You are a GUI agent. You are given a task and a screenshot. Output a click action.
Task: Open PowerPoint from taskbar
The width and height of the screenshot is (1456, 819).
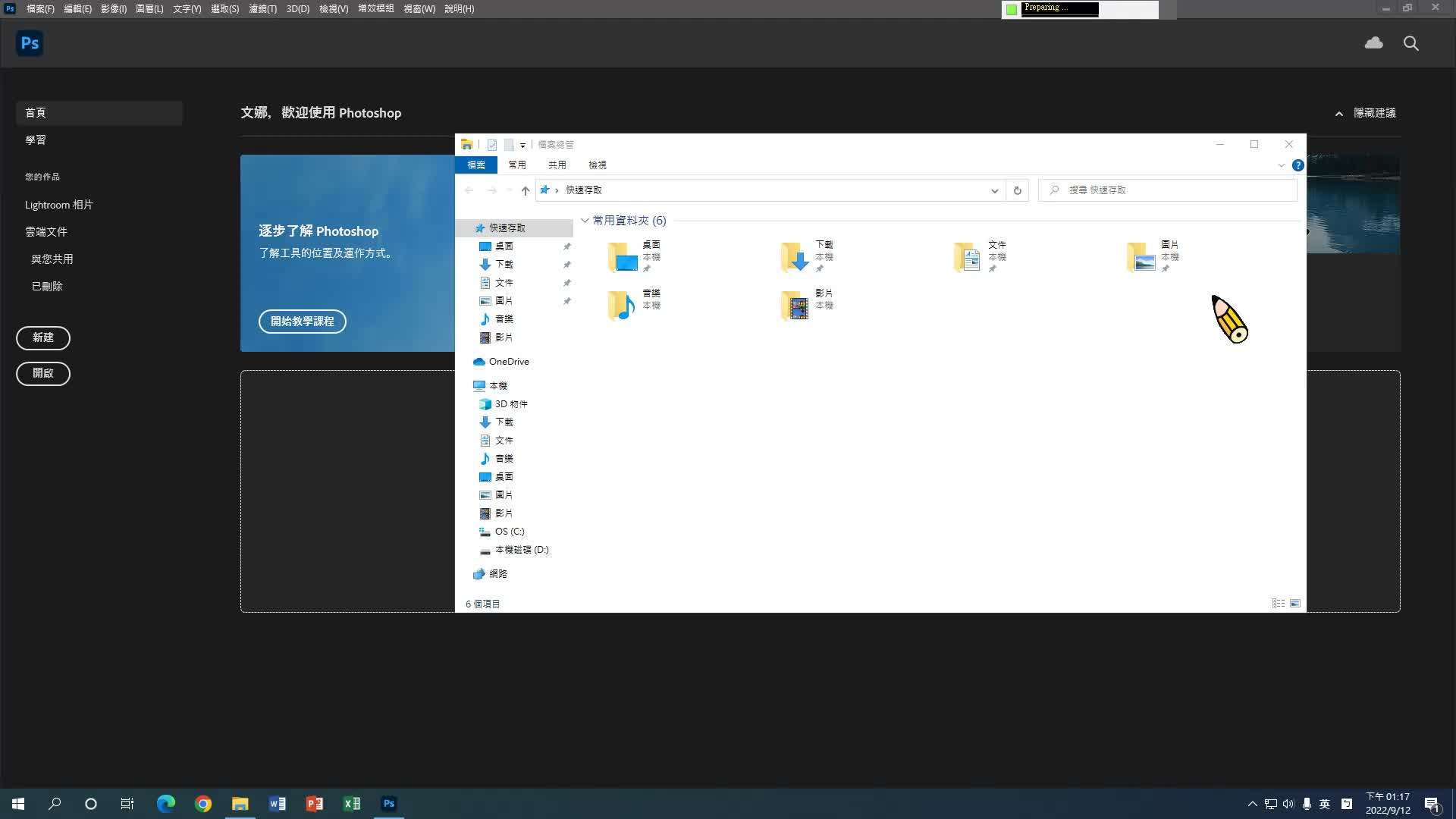(x=314, y=804)
